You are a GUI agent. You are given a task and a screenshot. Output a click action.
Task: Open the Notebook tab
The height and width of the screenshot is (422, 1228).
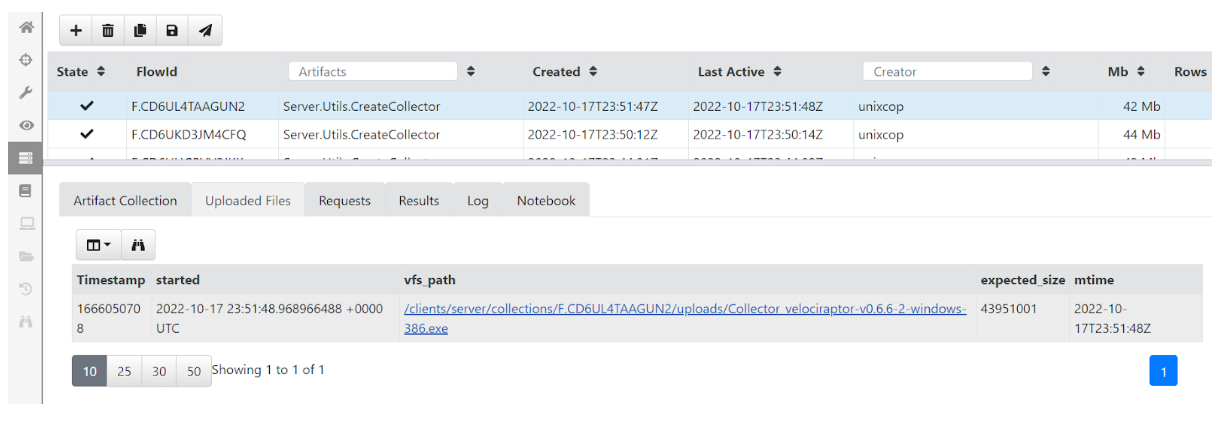[x=546, y=201]
